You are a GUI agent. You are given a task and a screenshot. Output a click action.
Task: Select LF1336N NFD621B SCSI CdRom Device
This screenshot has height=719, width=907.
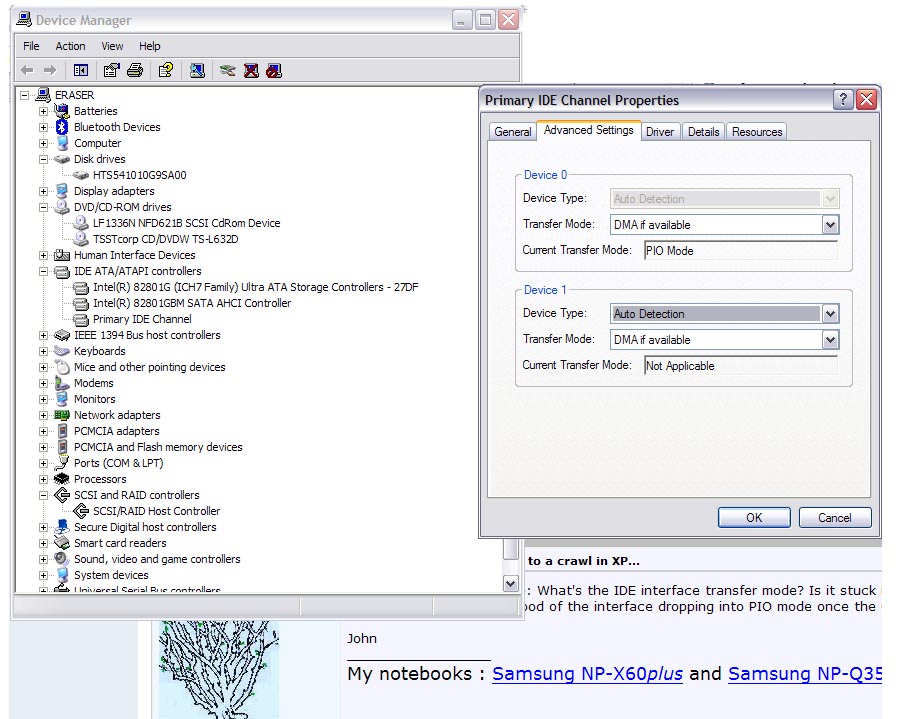pyautogui.click(x=186, y=223)
